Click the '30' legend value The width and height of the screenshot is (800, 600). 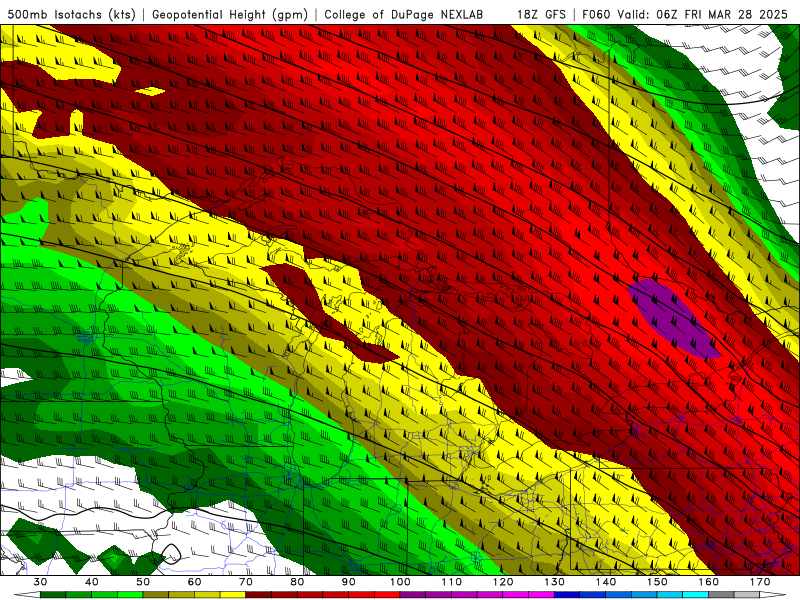click(x=40, y=582)
